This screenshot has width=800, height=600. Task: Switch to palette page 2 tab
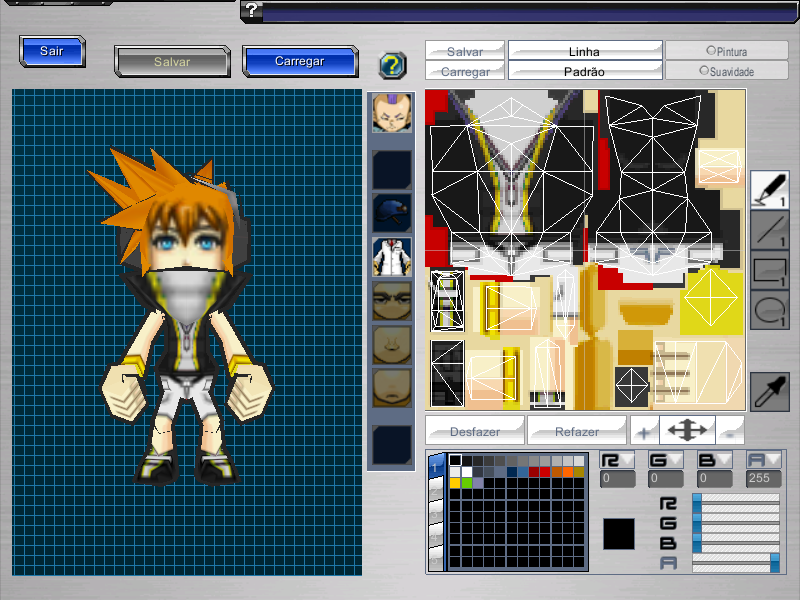coord(435,491)
